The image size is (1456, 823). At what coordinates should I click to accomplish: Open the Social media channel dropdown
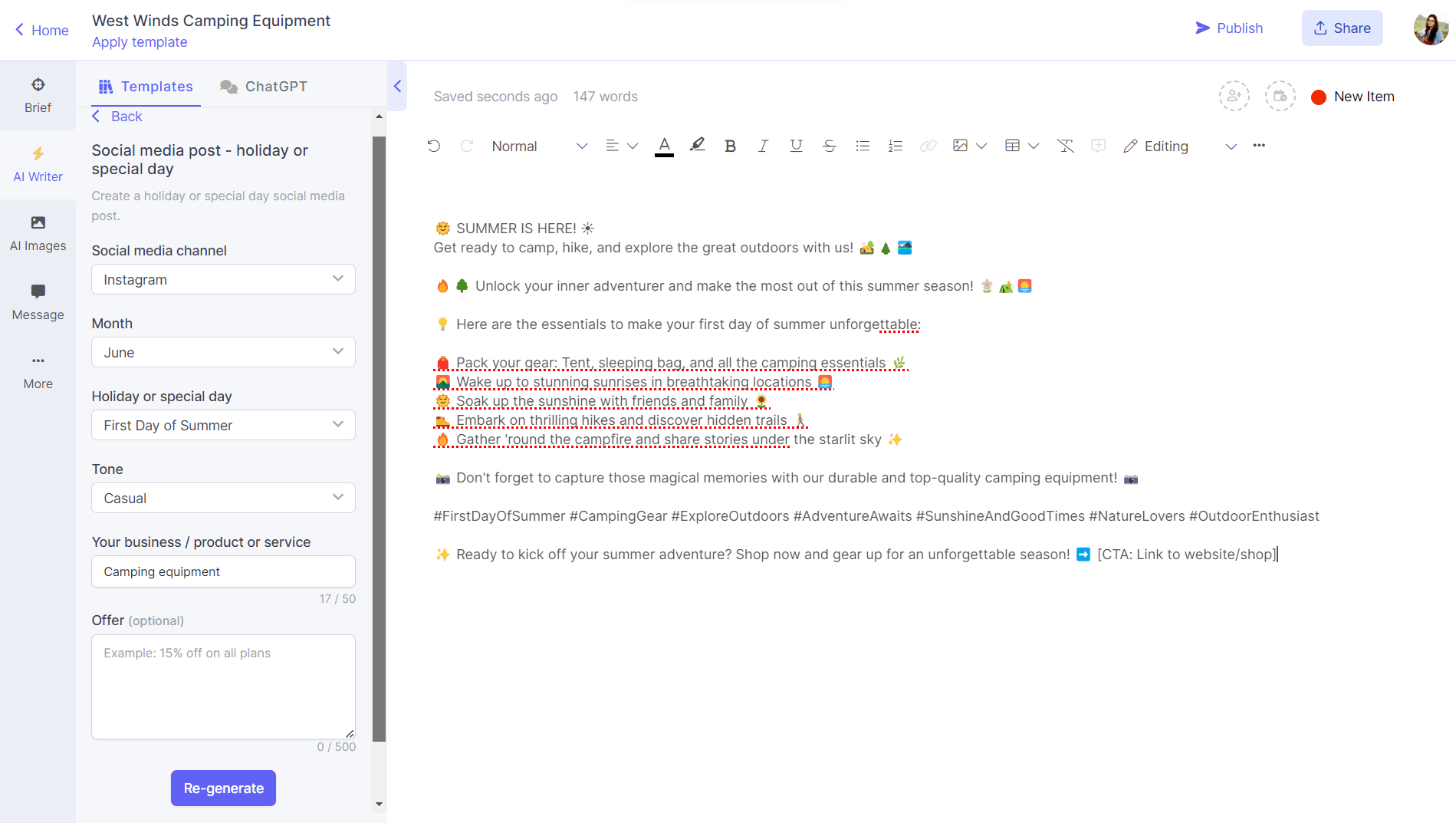click(x=223, y=279)
